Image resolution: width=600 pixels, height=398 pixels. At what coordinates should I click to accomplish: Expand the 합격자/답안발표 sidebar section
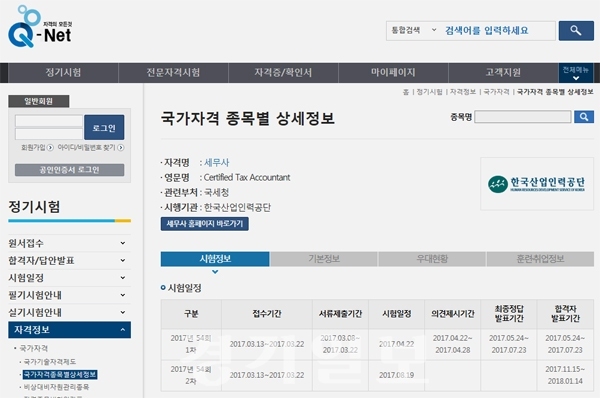[69, 261]
